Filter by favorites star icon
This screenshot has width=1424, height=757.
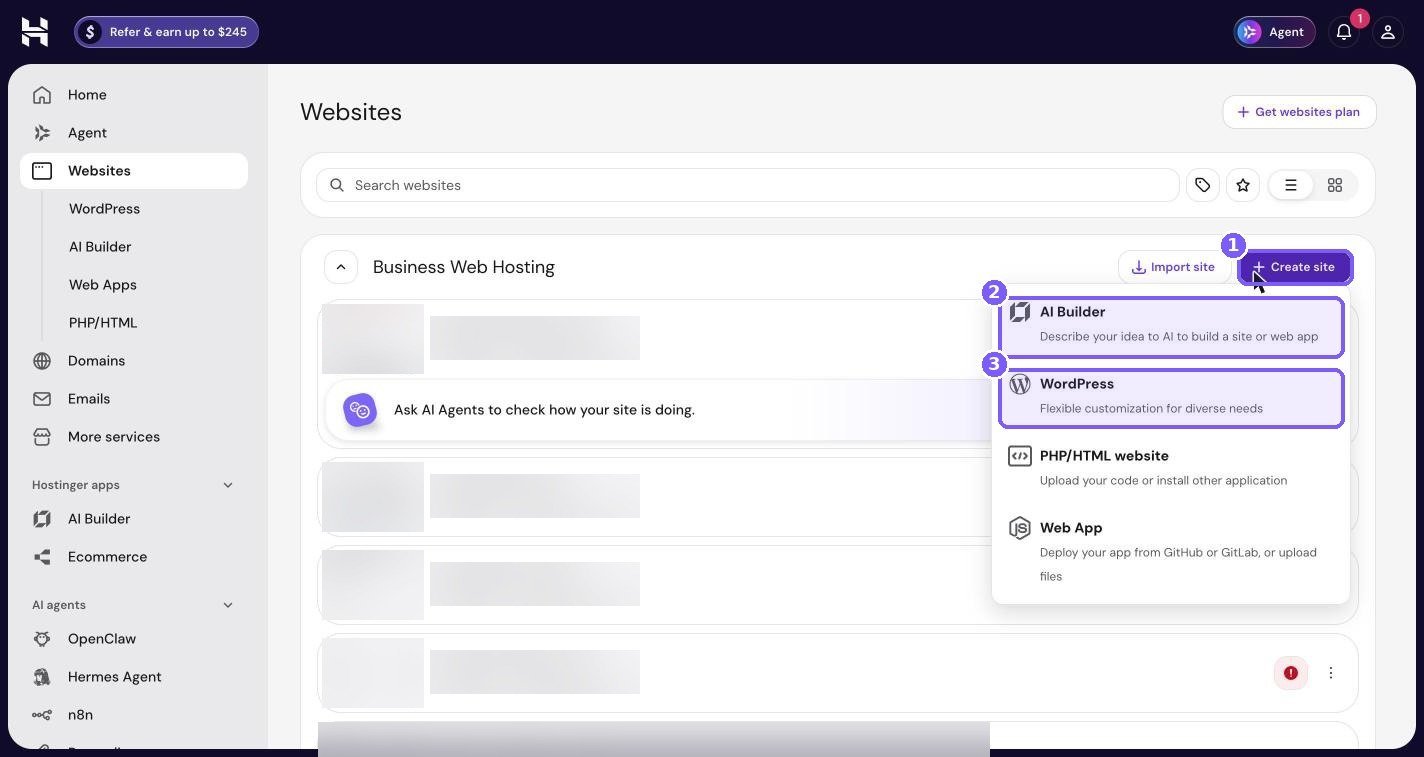pos(1243,185)
